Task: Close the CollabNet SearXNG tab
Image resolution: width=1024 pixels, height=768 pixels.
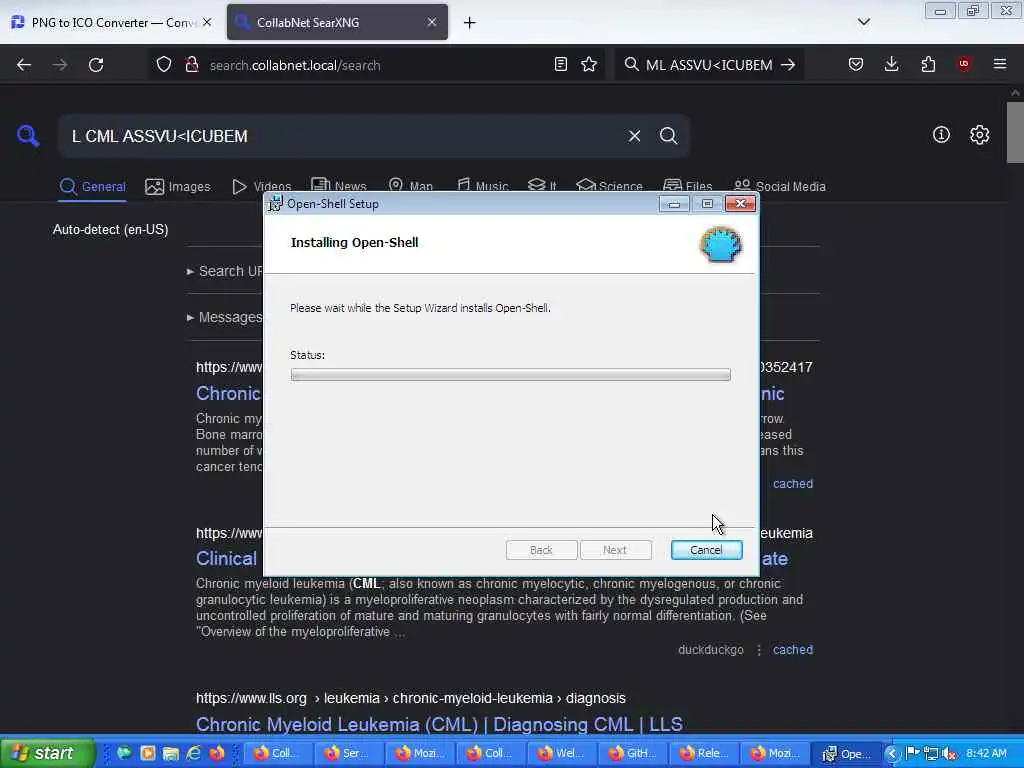Action: 432,22
